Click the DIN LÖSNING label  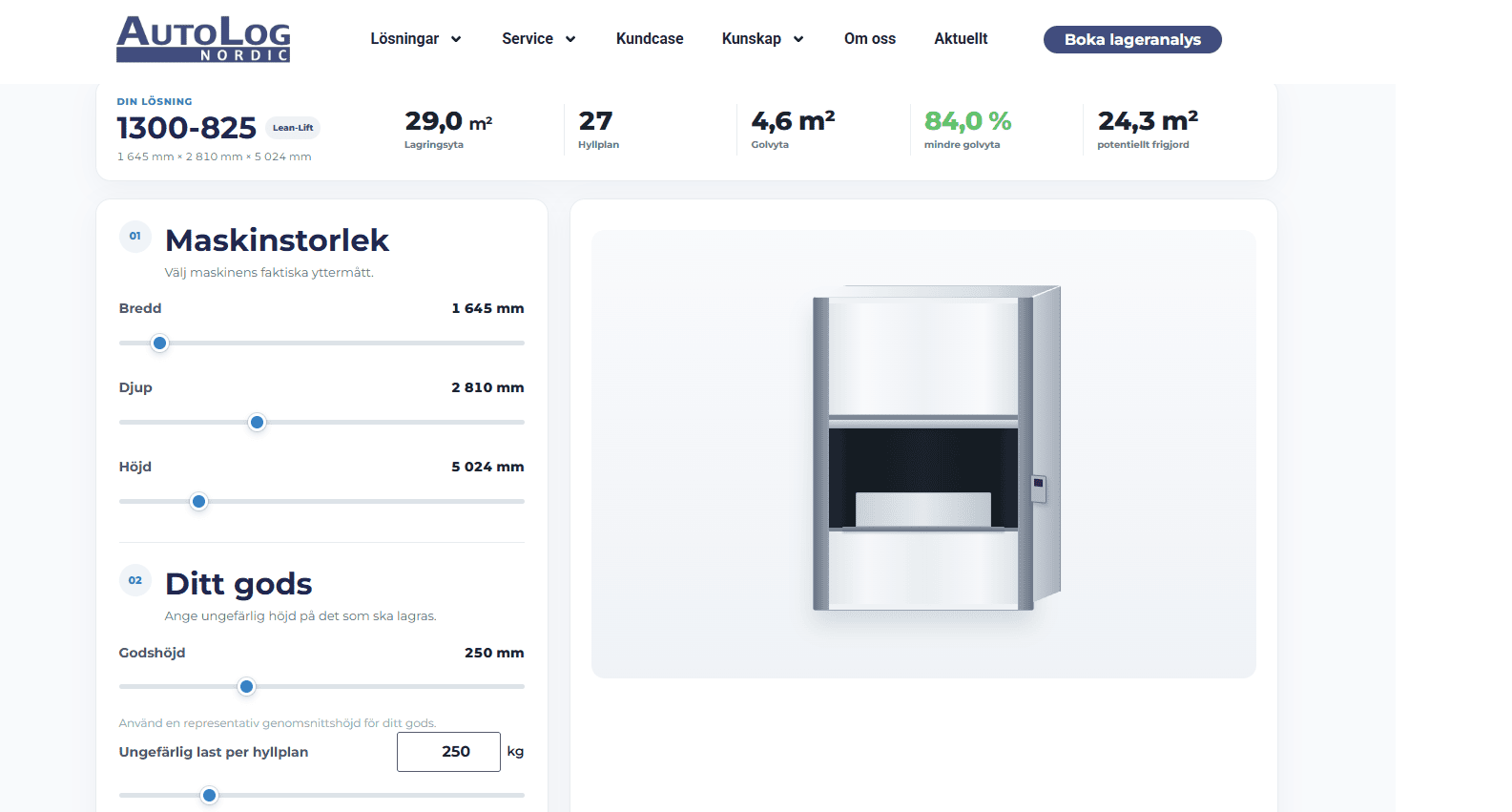pyautogui.click(x=155, y=101)
